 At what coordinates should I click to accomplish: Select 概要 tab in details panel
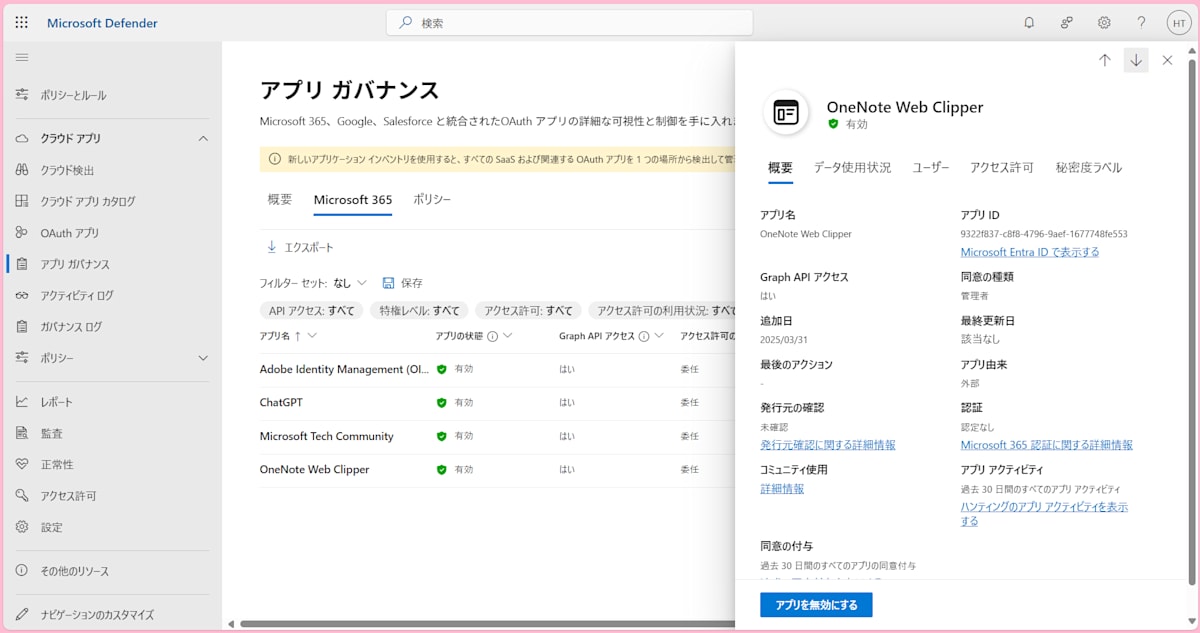780,168
